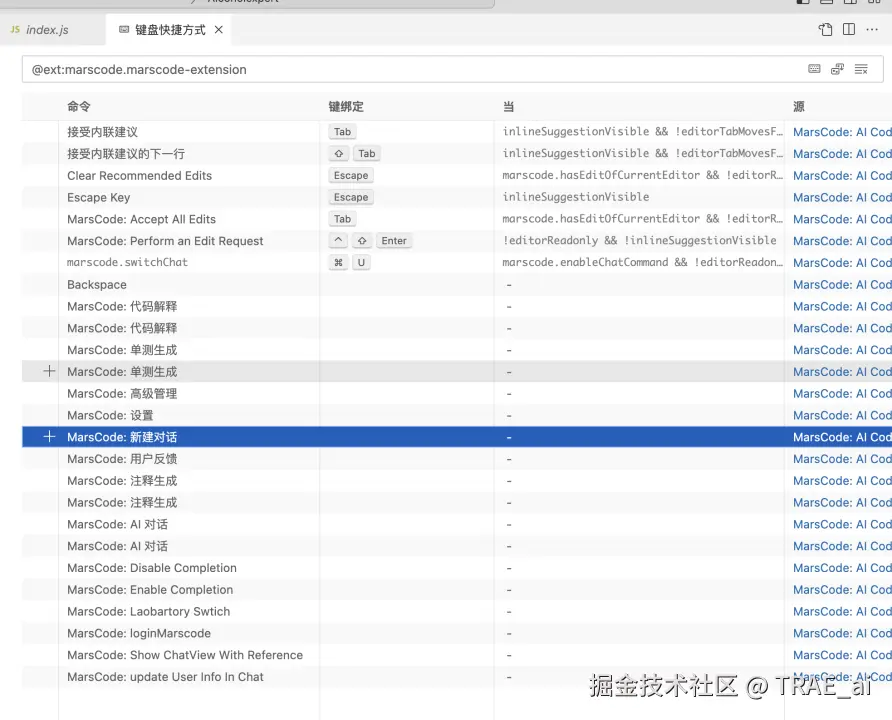892x720 pixels.
Task: Enable Record Keys with the keyboard icon
Action: click(814, 68)
